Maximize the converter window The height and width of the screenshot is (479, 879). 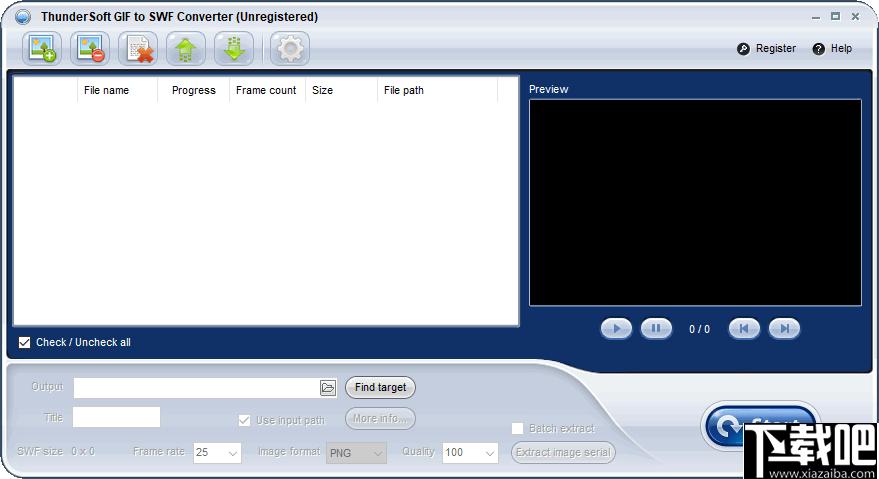click(x=835, y=17)
